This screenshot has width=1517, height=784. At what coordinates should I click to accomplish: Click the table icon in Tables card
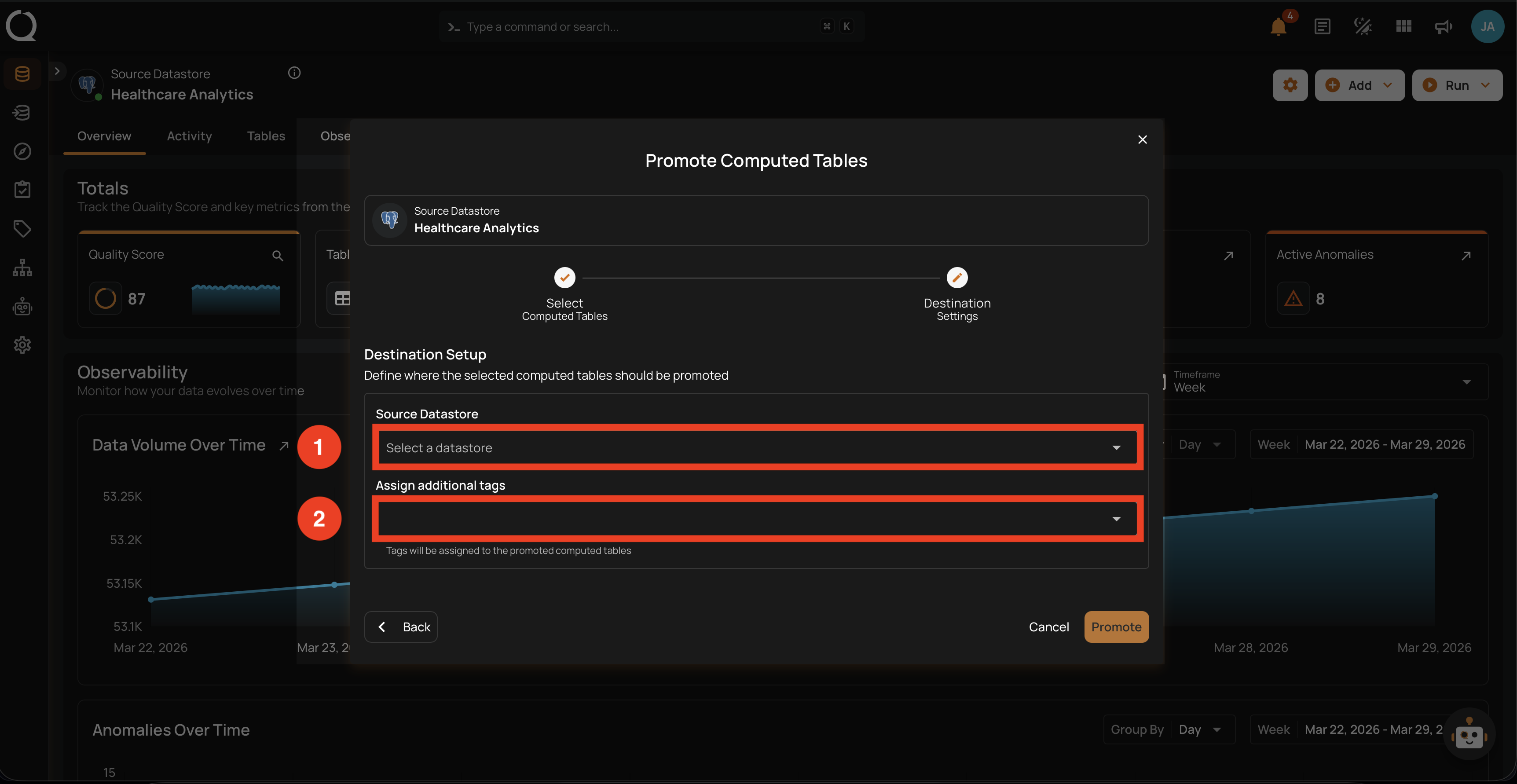[x=342, y=299]
